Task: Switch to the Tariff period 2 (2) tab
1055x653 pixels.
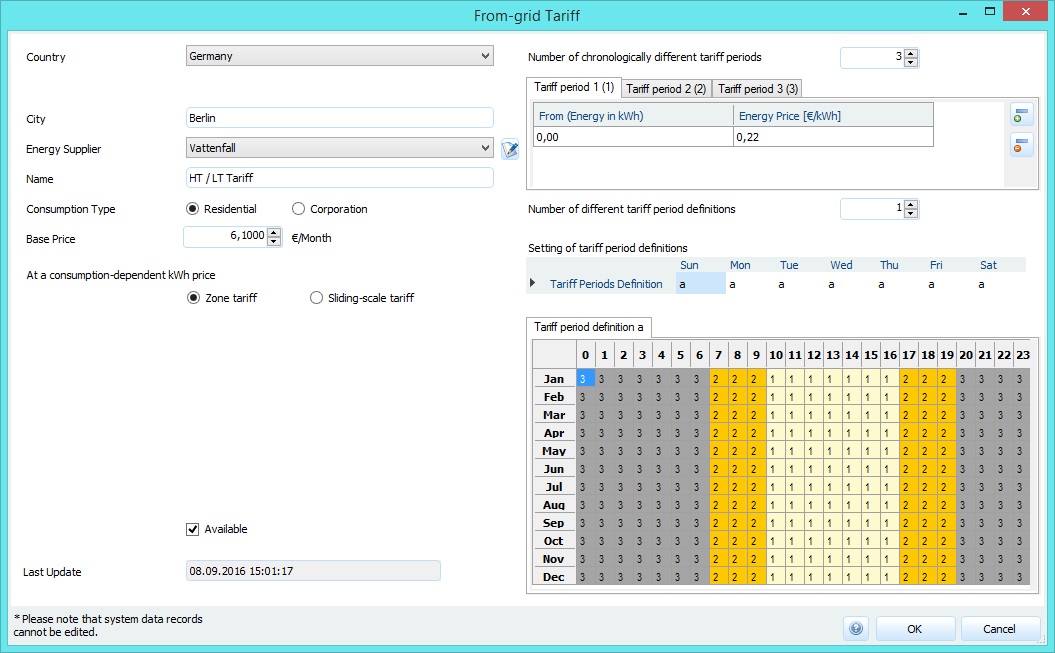Action: 666,89
